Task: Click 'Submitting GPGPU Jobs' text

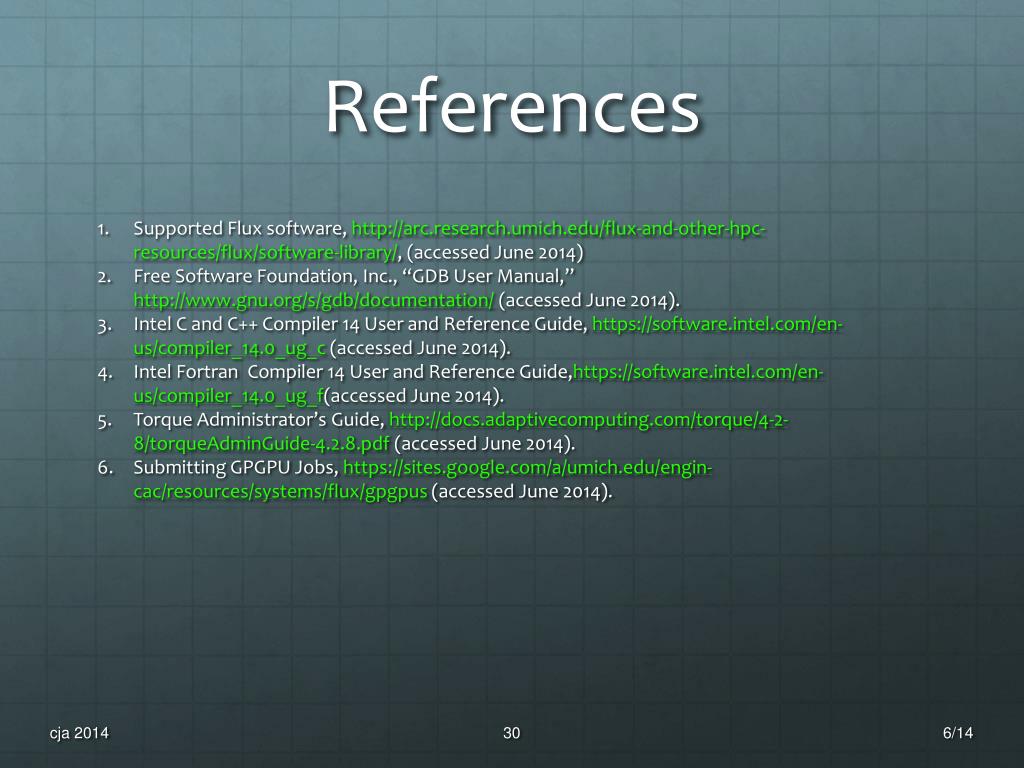Action: (235, 468)
